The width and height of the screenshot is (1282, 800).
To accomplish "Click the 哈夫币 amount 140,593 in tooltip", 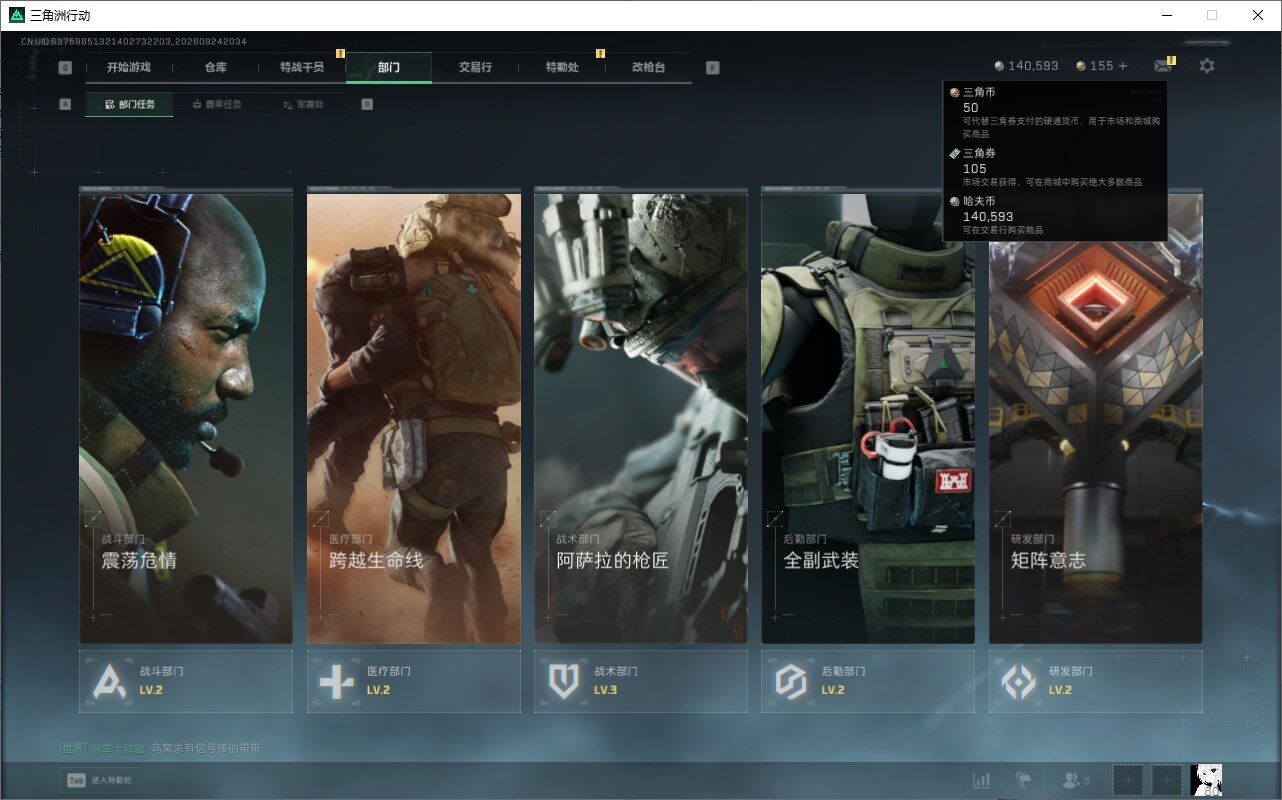I will tap(988, 216).
